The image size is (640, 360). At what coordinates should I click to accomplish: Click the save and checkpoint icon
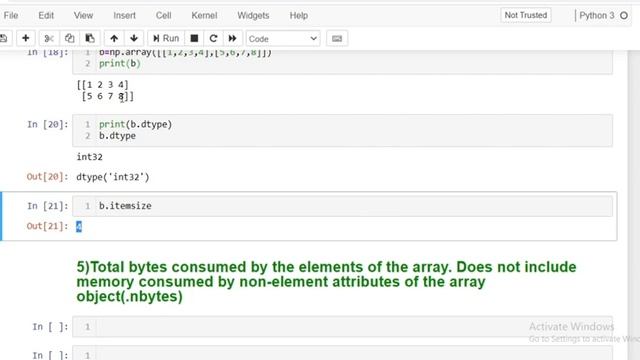[4, 38]
